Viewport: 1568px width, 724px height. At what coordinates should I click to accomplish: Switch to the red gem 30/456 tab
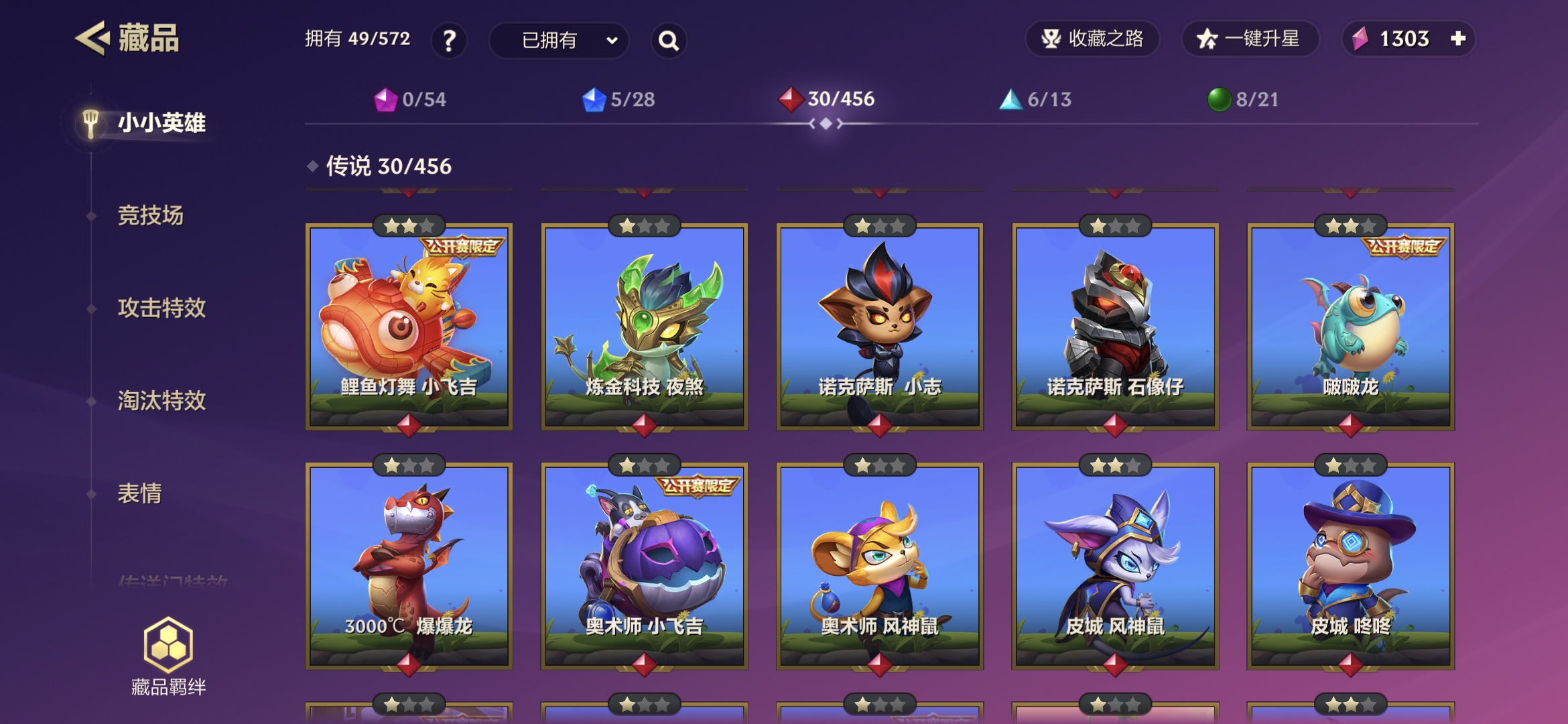tap(826, 99)
